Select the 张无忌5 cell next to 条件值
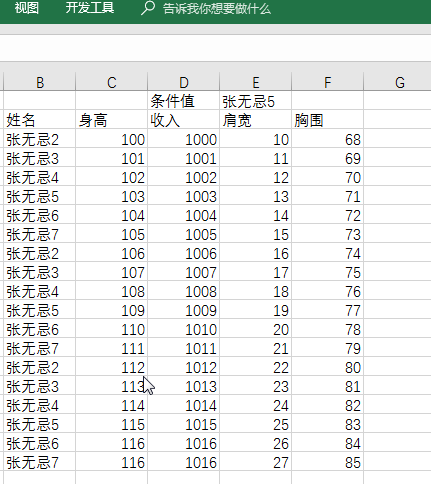 pyautogui.click(x=256, y=101)
